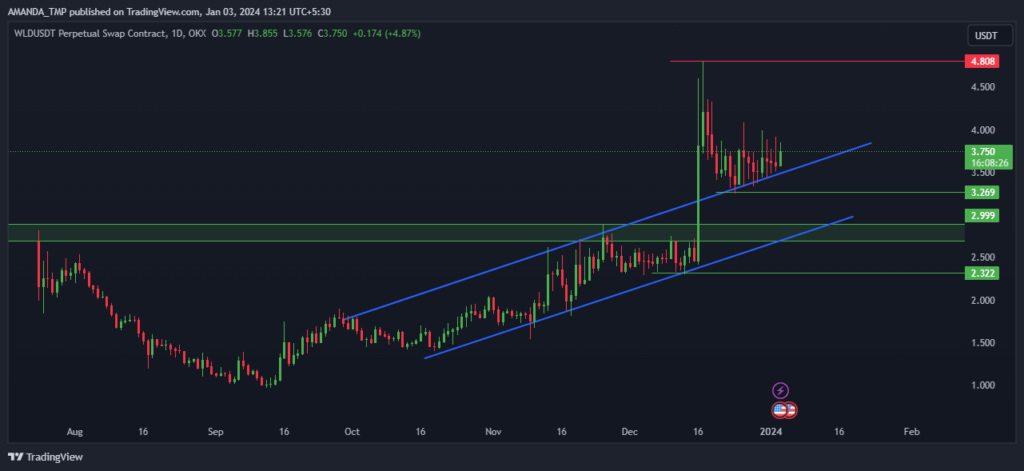Select the red horizontal line at 4.808
Viewport: 1024px width, 471px height.
click(x=816, y=61)
